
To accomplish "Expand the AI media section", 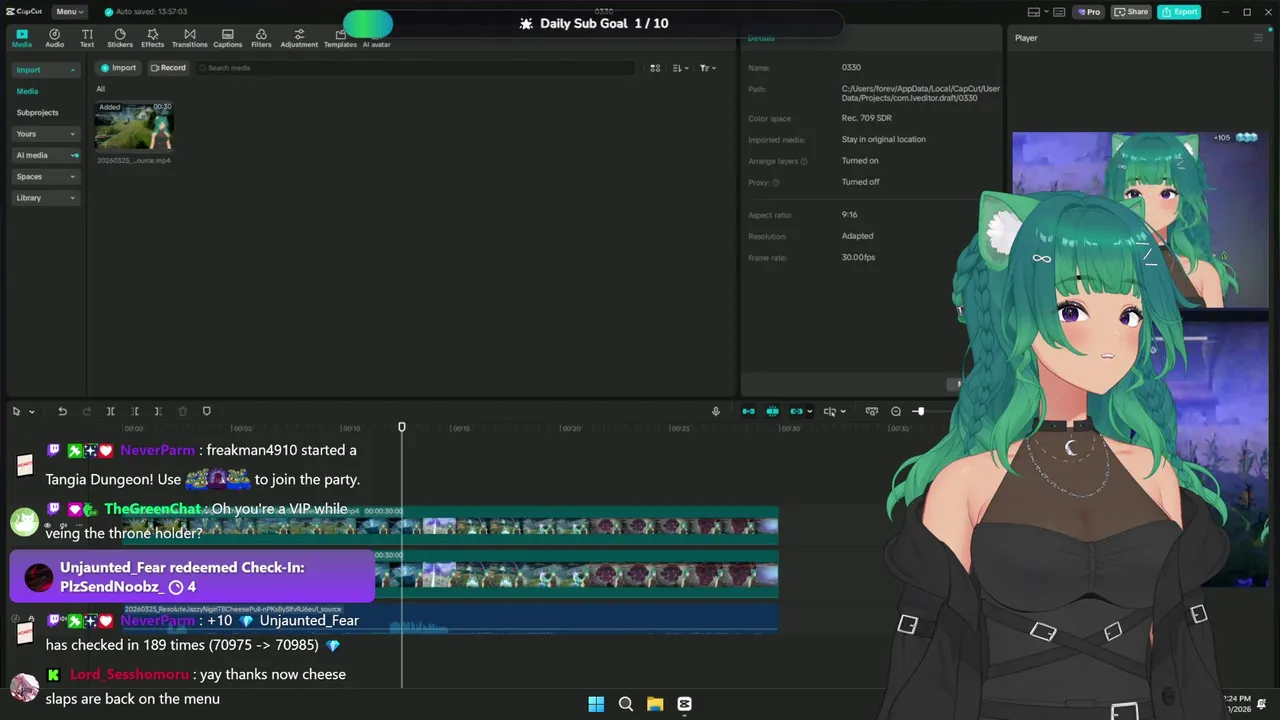I will click(x=45, y=155).
